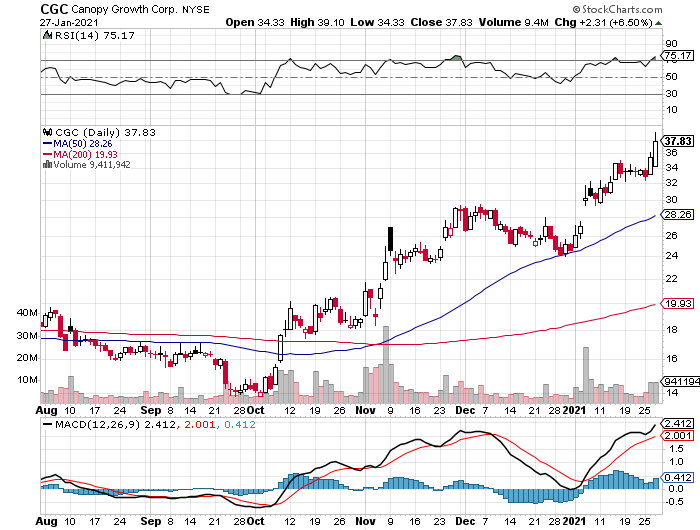Click the 22 price axis label
The width and height of the screenshot is (700, 530).
pos(671,279)
